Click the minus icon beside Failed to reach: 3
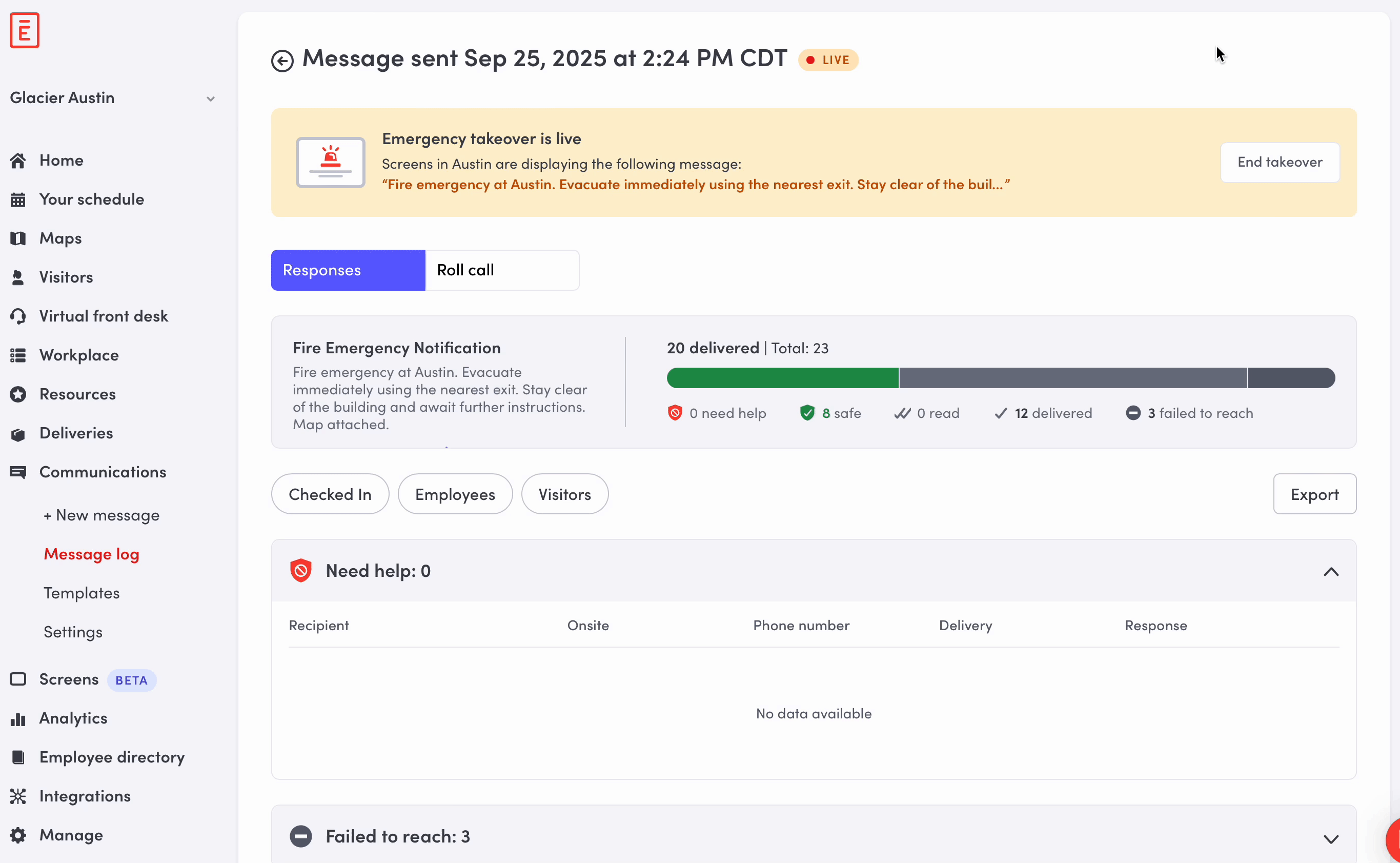This screenshot has height=863, width=1400. click(x=300, y=836)
